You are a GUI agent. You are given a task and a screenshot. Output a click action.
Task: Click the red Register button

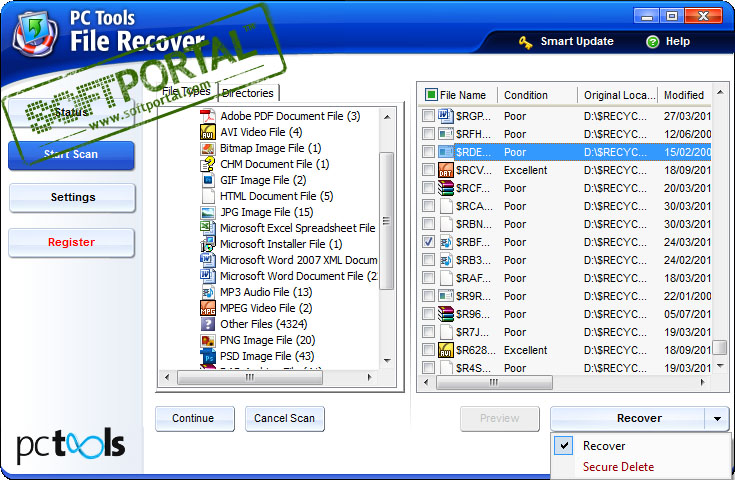71,242
